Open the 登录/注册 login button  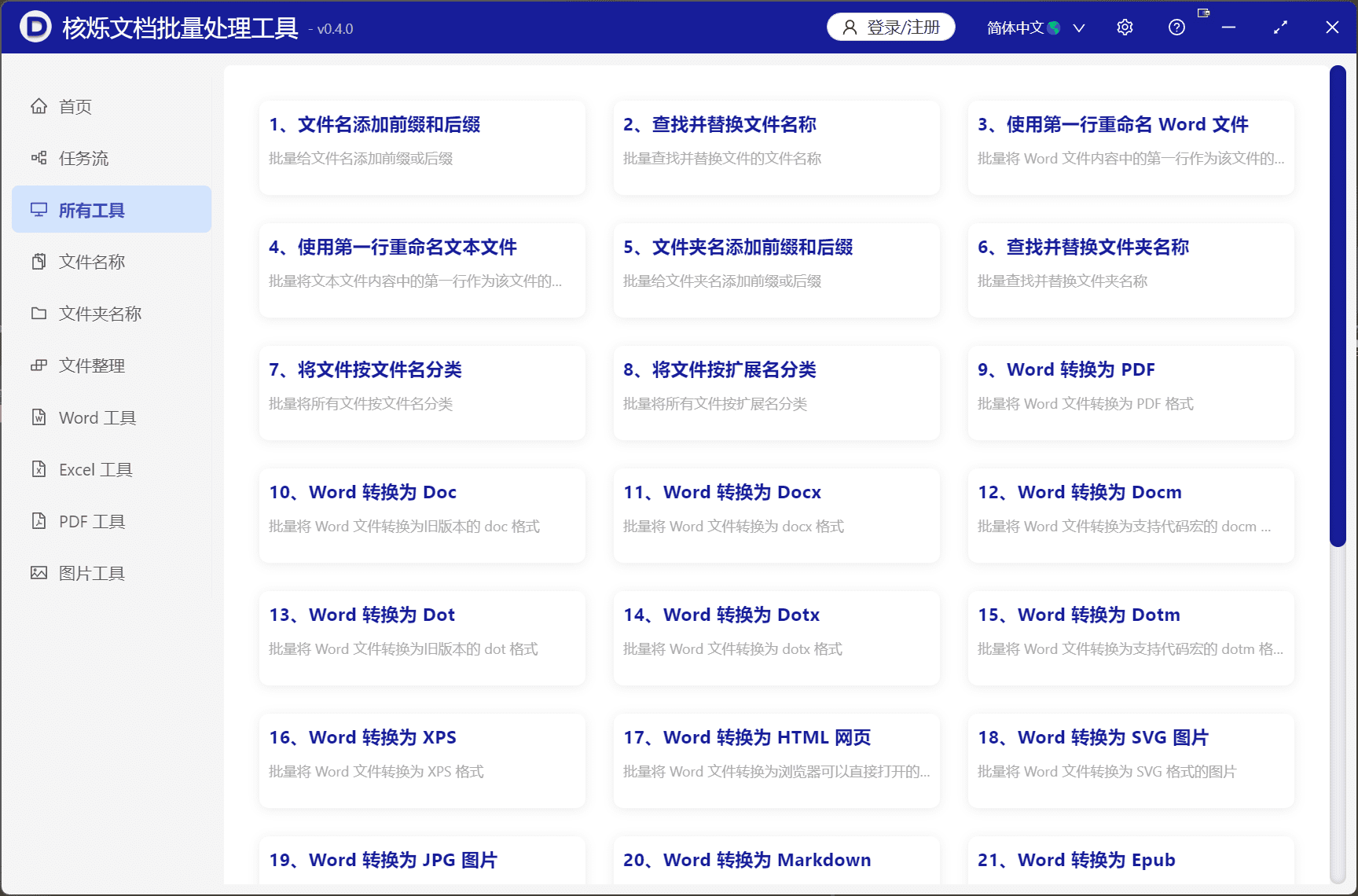pos(890,27)
